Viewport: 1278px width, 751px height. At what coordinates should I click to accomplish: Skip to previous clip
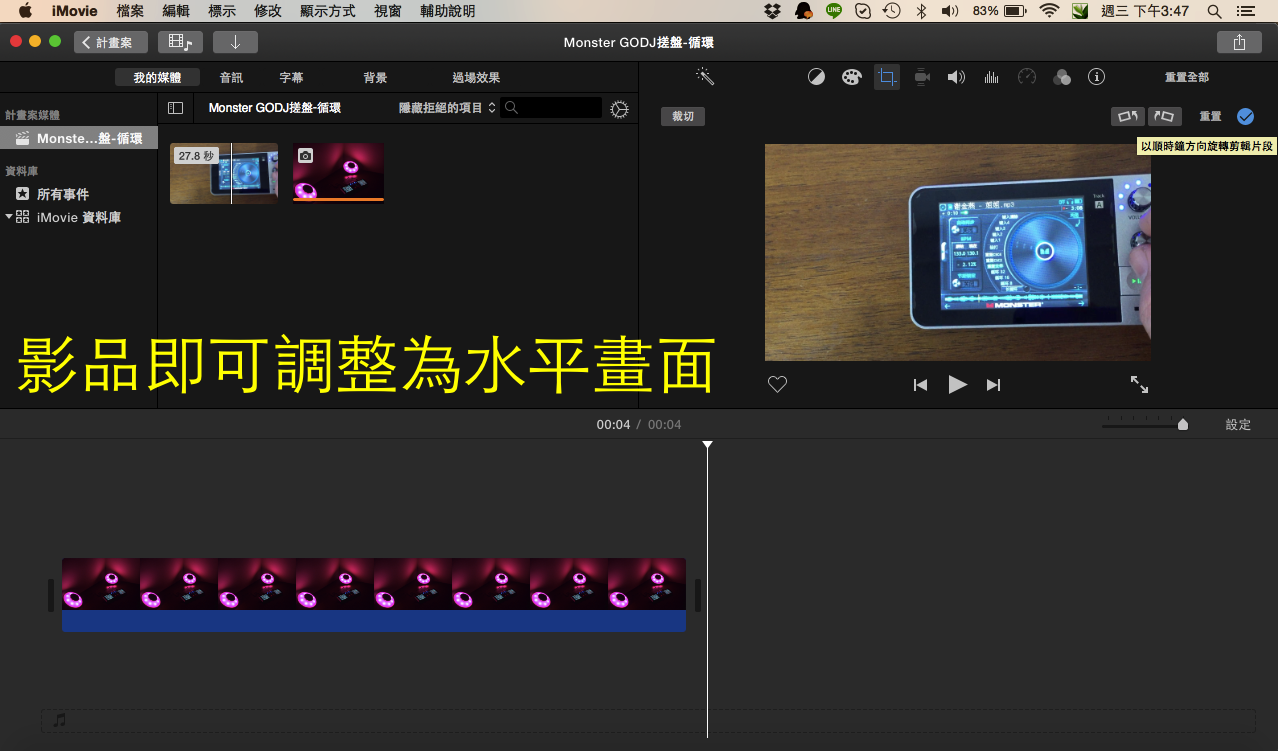(920, 385)
